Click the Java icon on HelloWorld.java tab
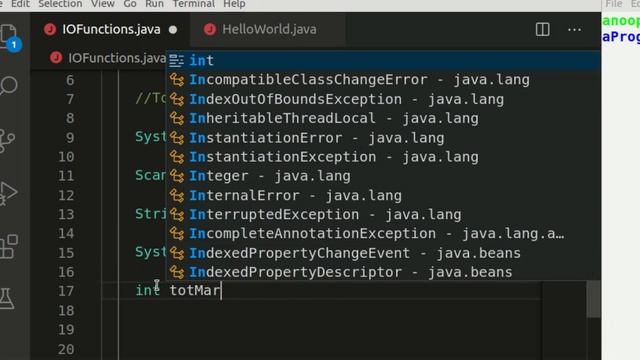The width and height of the screenshot is (640, 360). coord(210,29)
